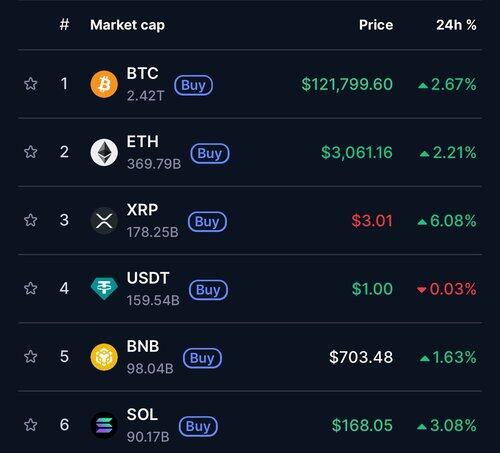Image resolution: width=500 pixels, height=453 pixels.
Task: Click the Ethereum diamond logo
Action: (x=104, y=152)
